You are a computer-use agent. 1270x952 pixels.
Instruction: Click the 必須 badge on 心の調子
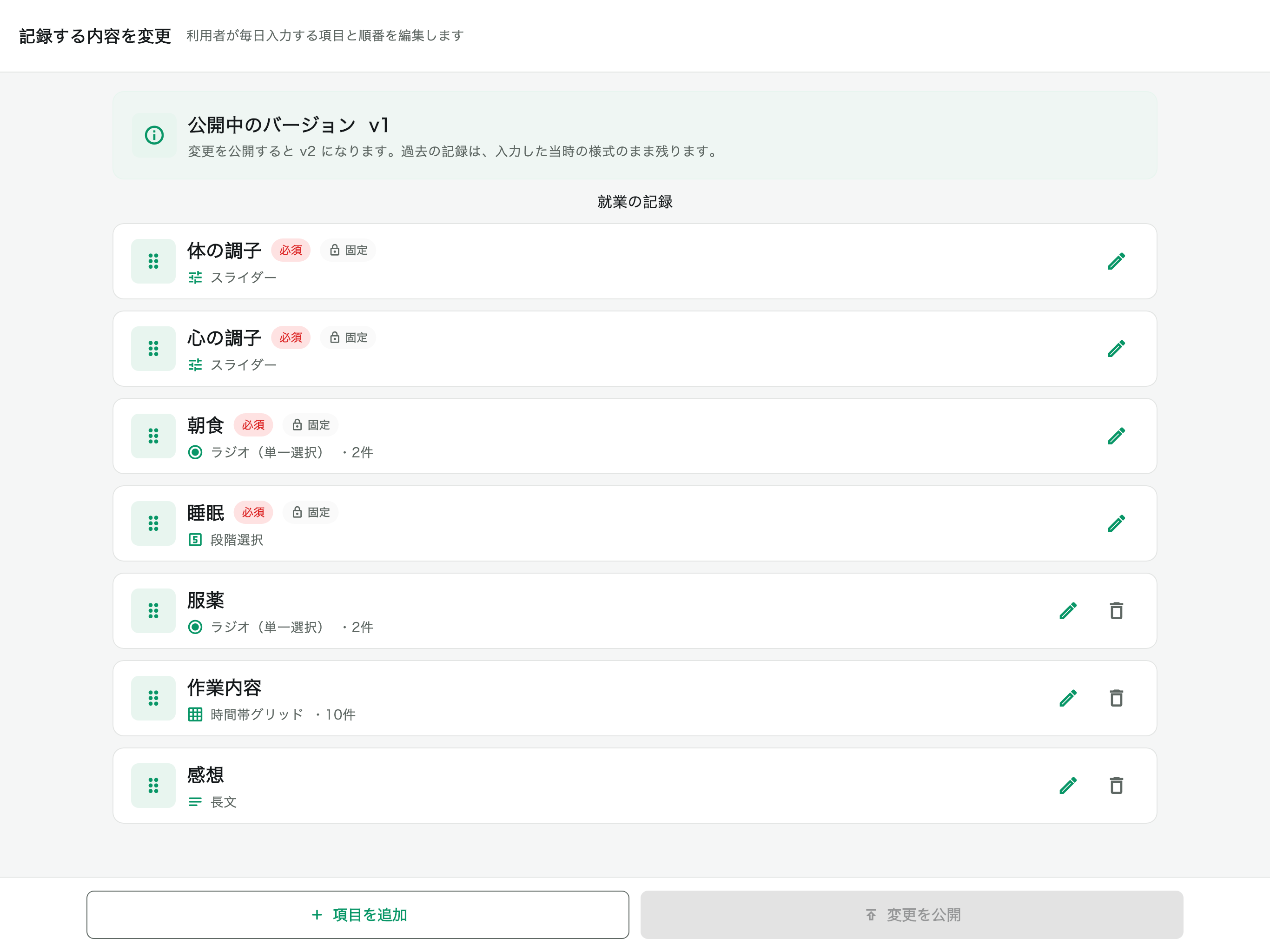click(291, 337)
